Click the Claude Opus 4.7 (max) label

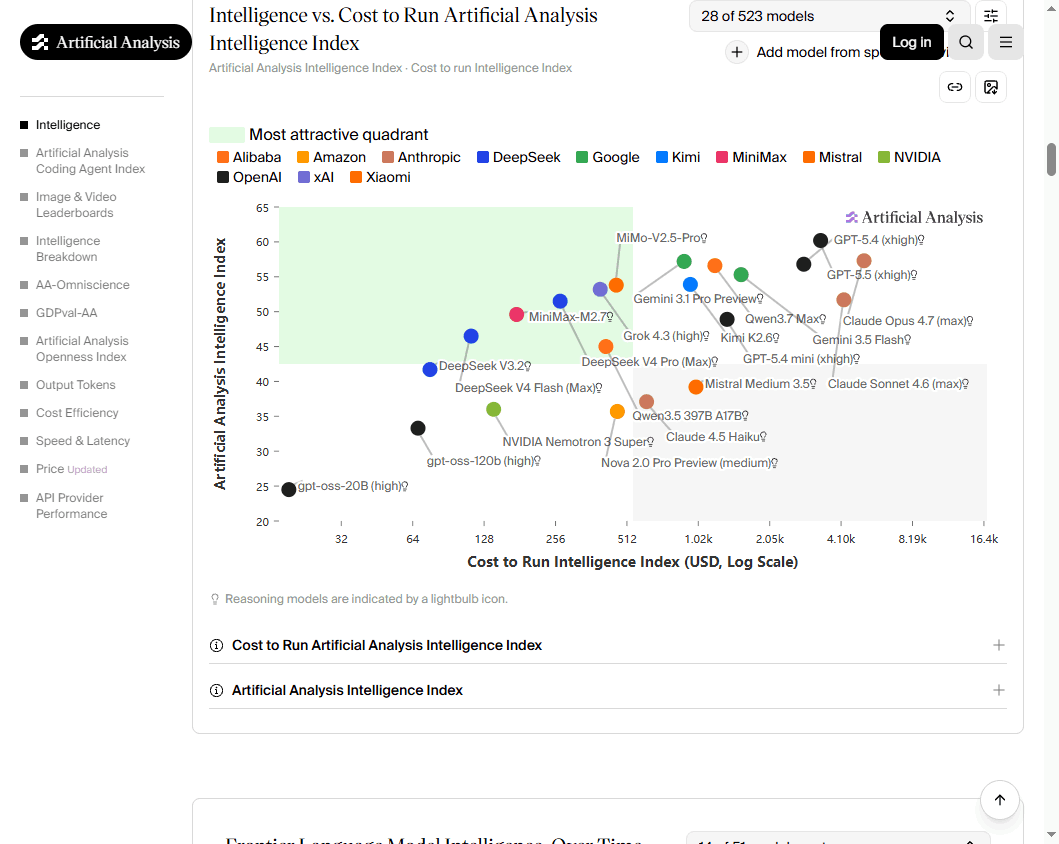(908, 321)
